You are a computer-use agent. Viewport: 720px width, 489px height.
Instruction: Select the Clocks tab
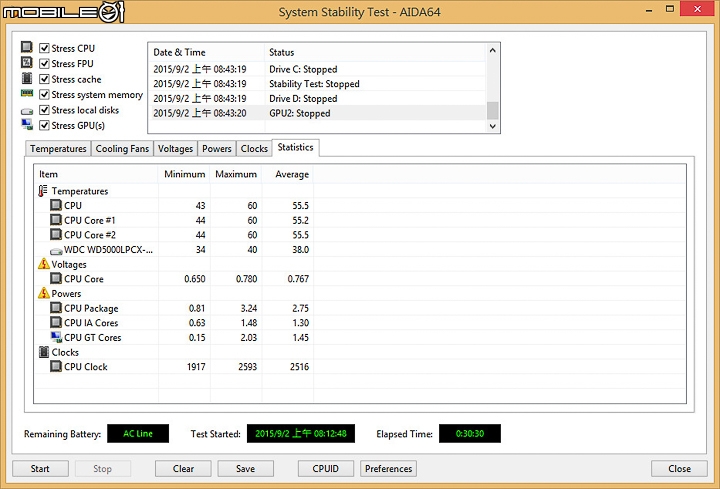point(254,149)
